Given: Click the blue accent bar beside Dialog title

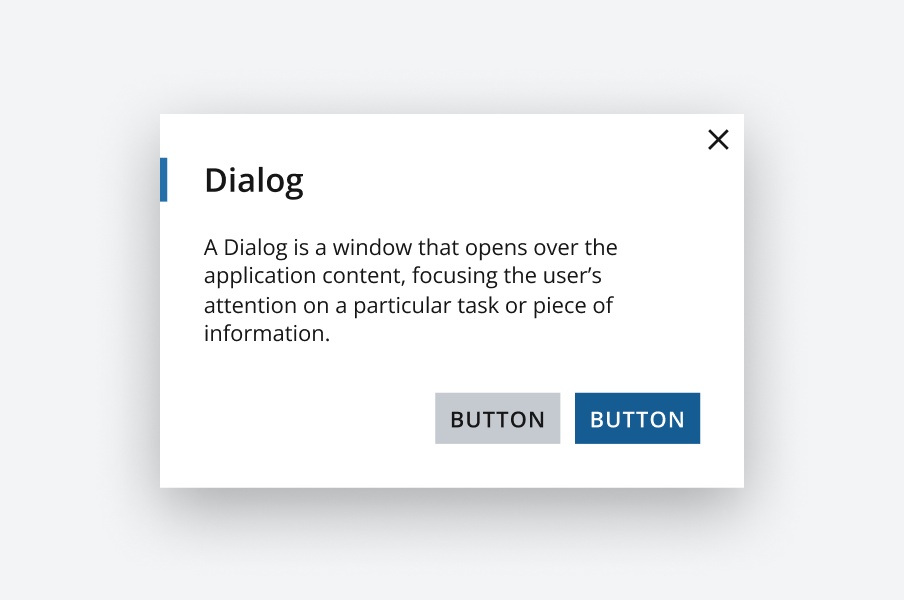Looking at the screenshot, I should tap(164, 180).
